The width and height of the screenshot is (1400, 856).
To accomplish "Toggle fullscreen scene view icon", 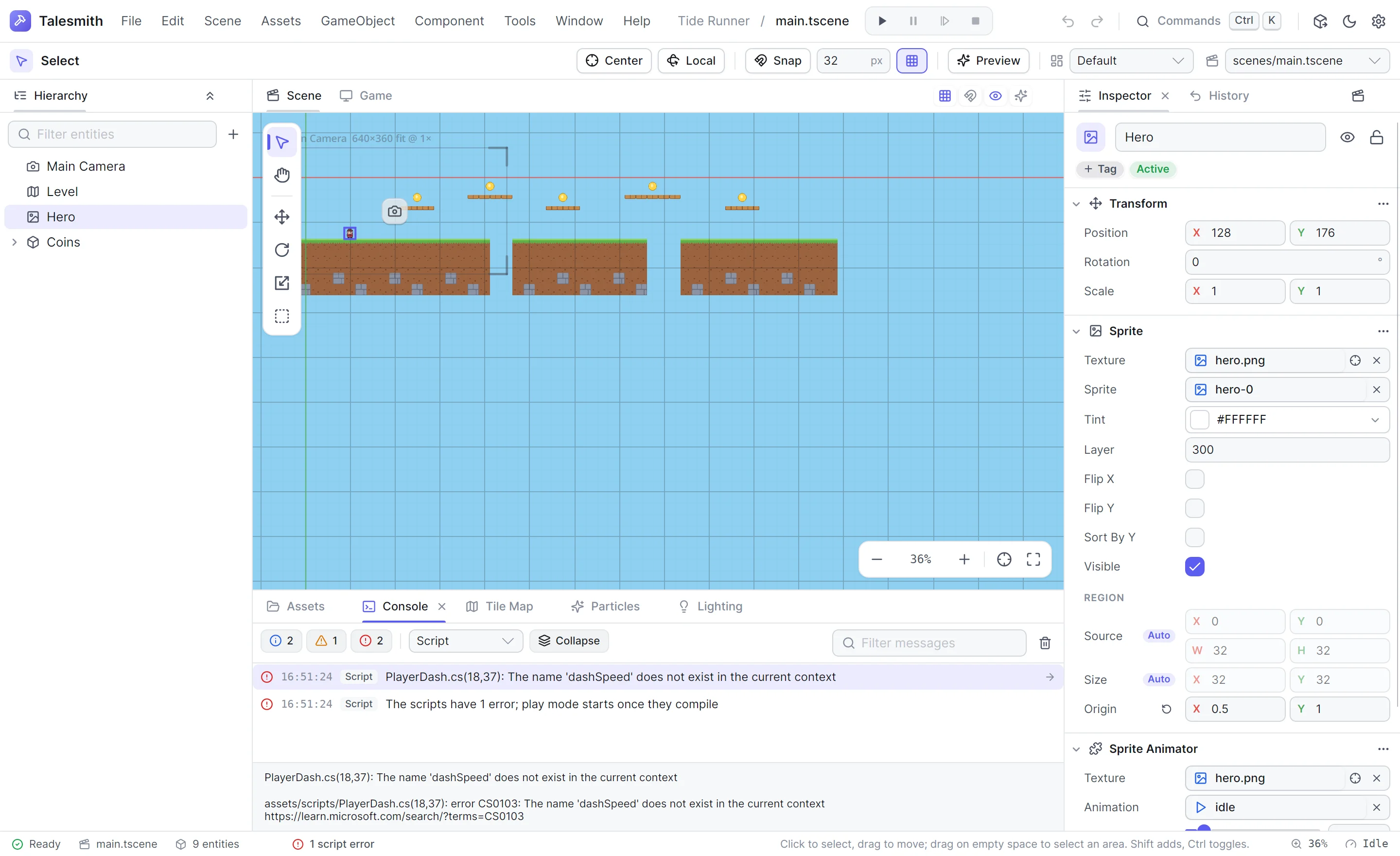I will [1033, 559].
